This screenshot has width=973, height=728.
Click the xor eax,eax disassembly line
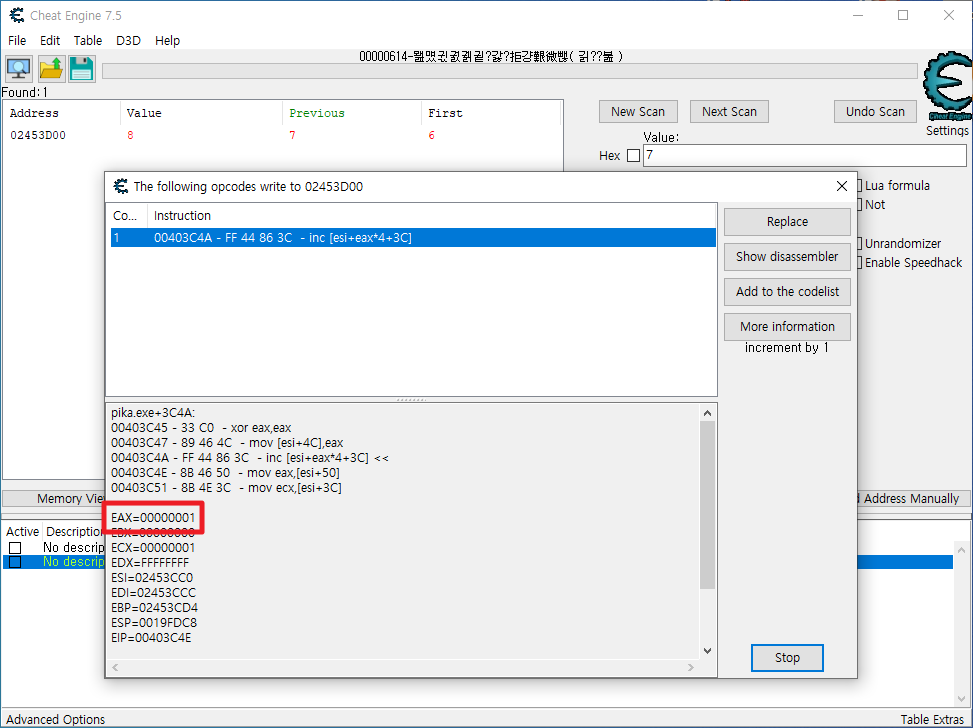(x=201, y=428)
